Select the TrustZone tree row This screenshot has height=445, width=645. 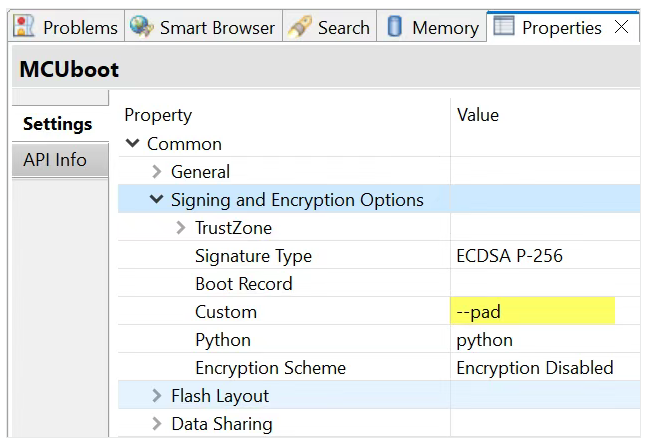[379, 227]
